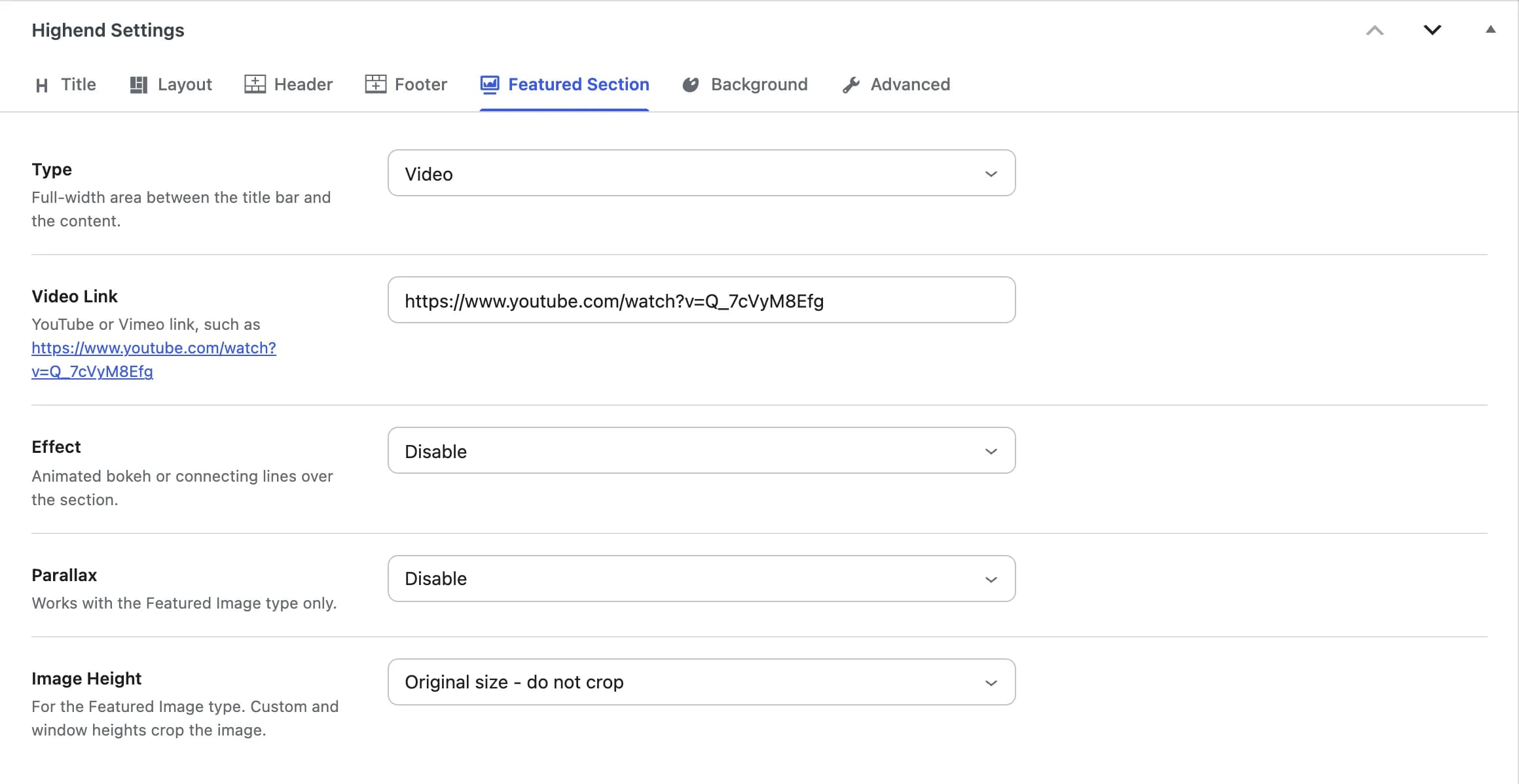Image resolution: width=1519 pixels, height=784 pixels.
Task: Click the Image Height field label
Action: 86,679
